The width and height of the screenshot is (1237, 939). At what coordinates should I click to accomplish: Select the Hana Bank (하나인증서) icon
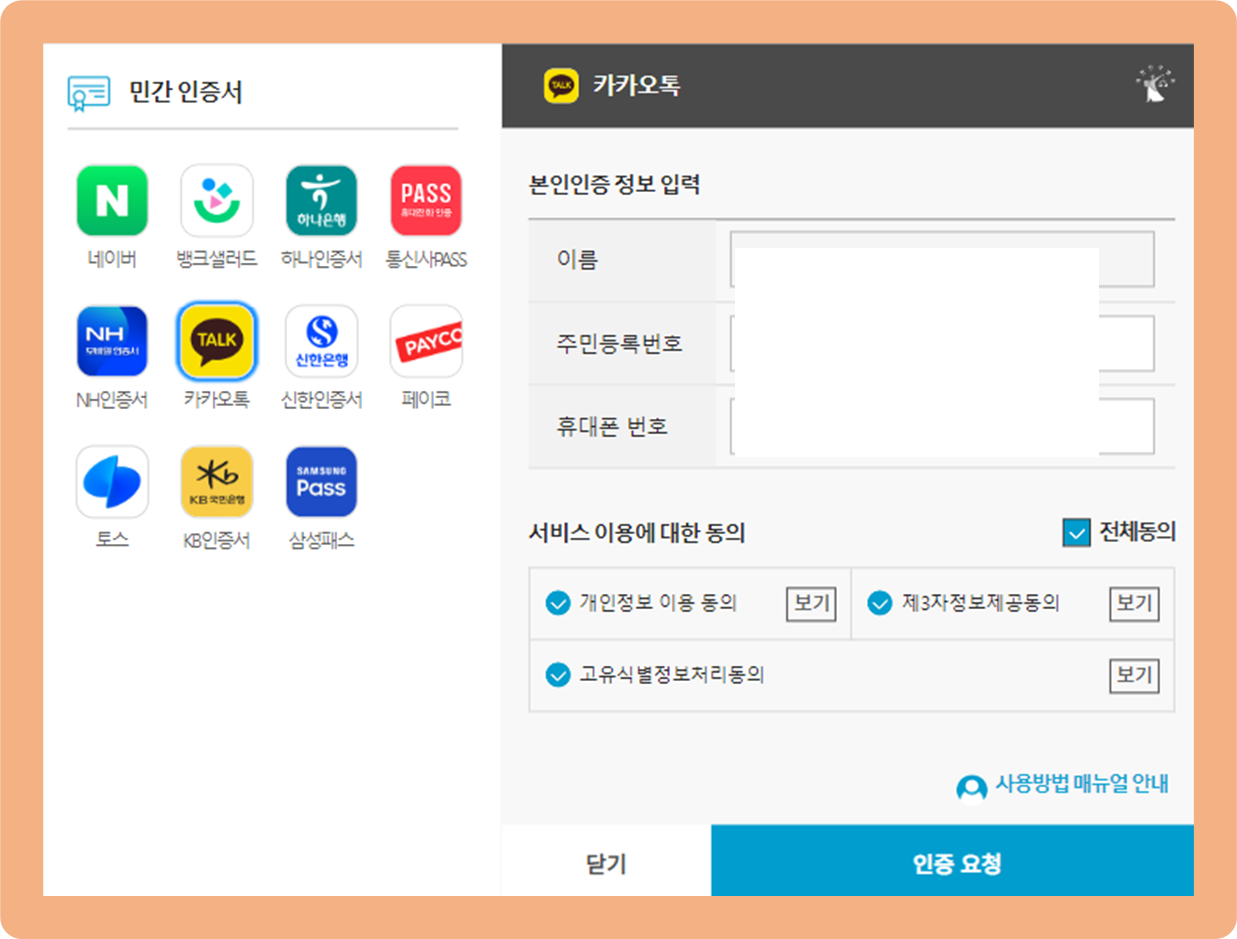(x=321, y=201)
